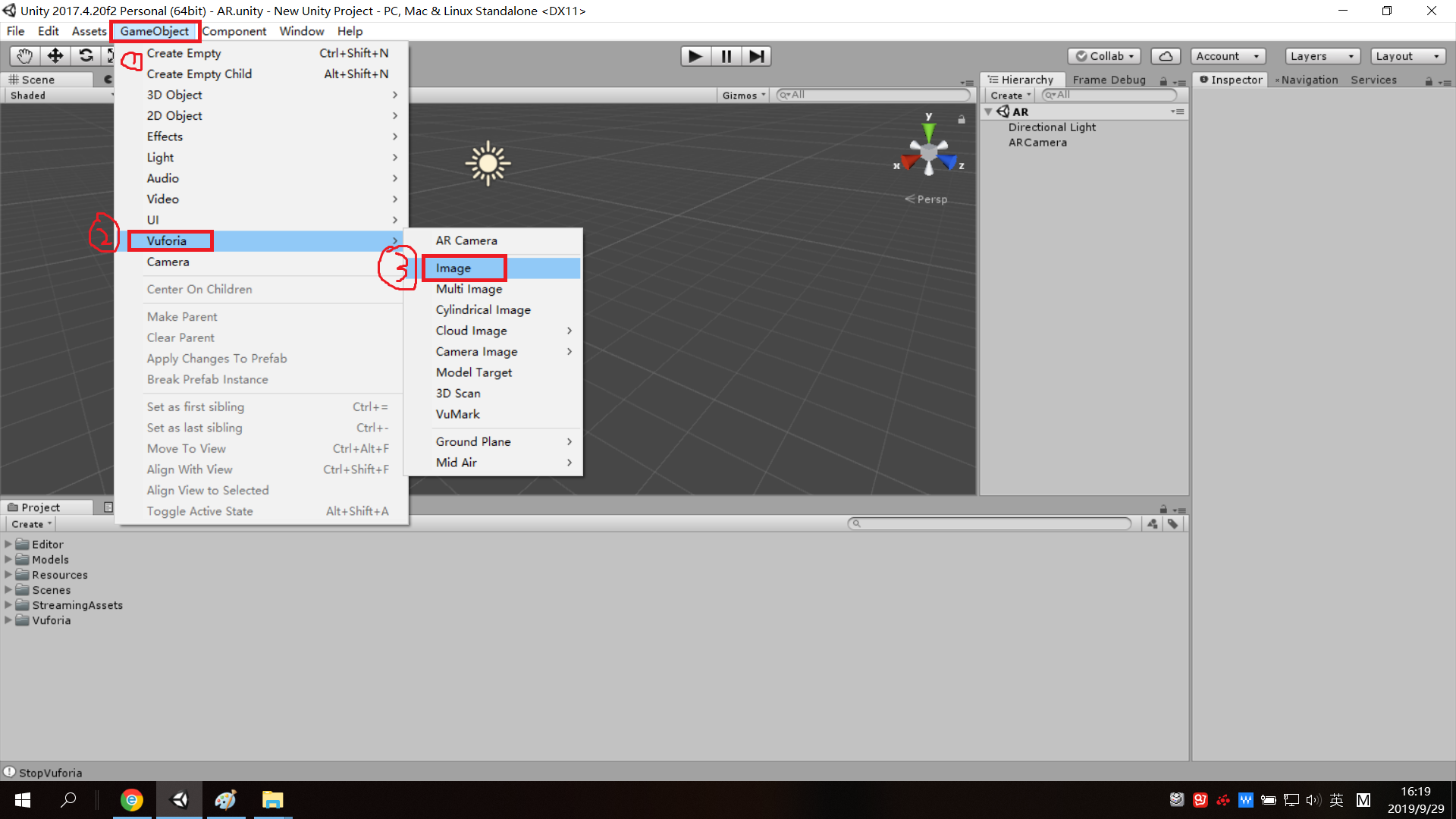Image resolution: width=1456 pixels, height=819 pixels.
Task: Select the Move tool
Action: (x=55, y=55)
